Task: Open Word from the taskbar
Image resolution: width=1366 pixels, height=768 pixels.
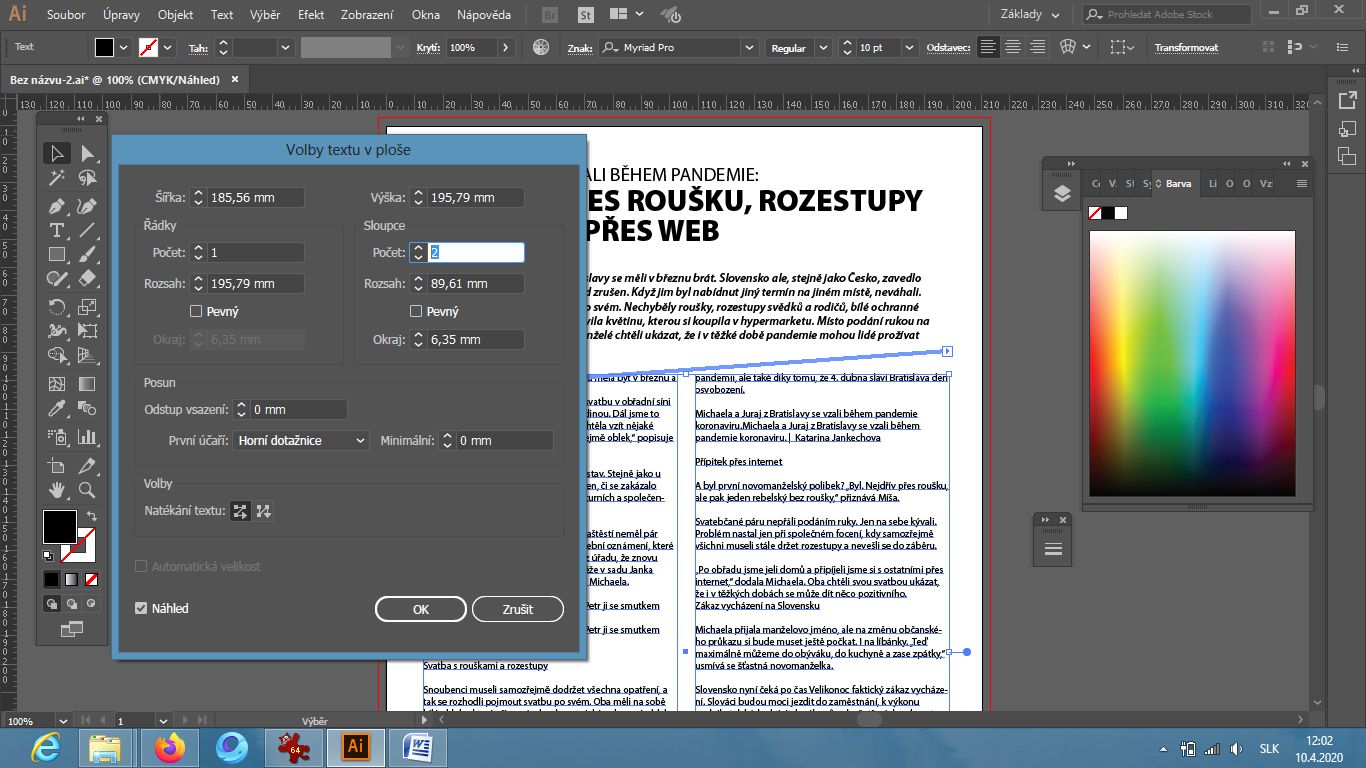Action: pyautogui.click(x=419, y=747)
